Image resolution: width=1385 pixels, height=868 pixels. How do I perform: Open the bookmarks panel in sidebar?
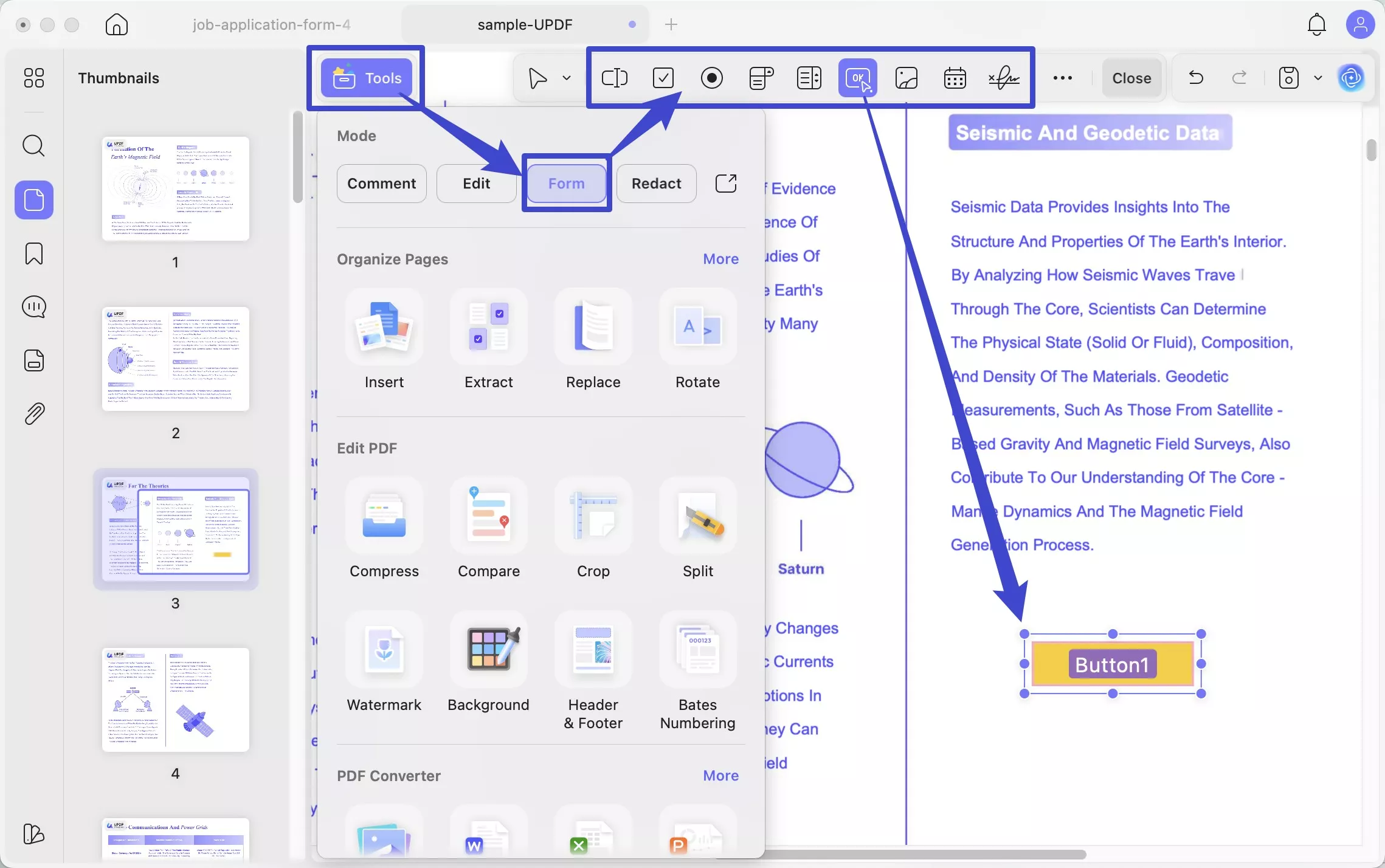pos(34,253)
